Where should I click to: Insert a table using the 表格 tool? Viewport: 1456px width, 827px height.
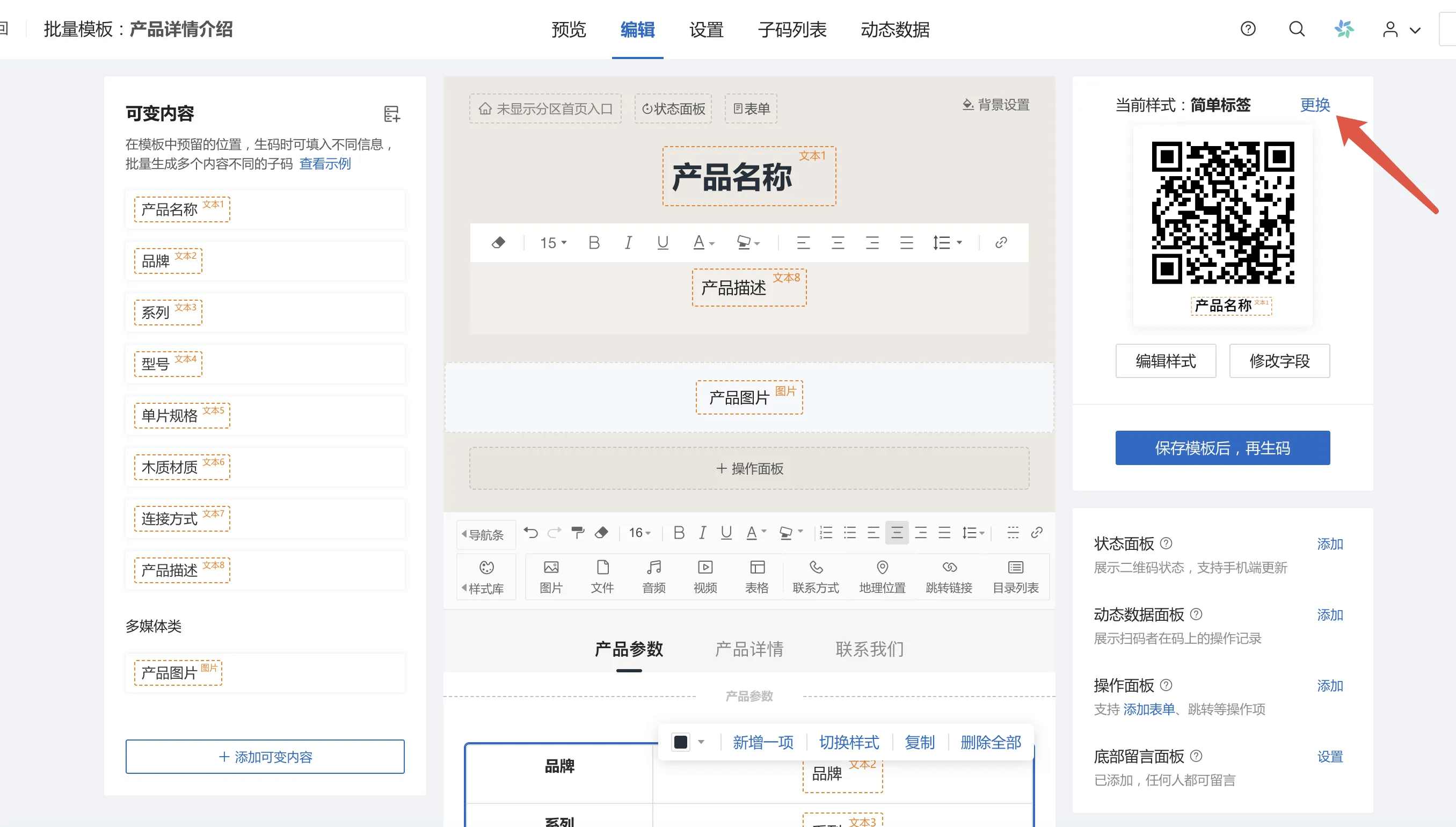[757, 577]
